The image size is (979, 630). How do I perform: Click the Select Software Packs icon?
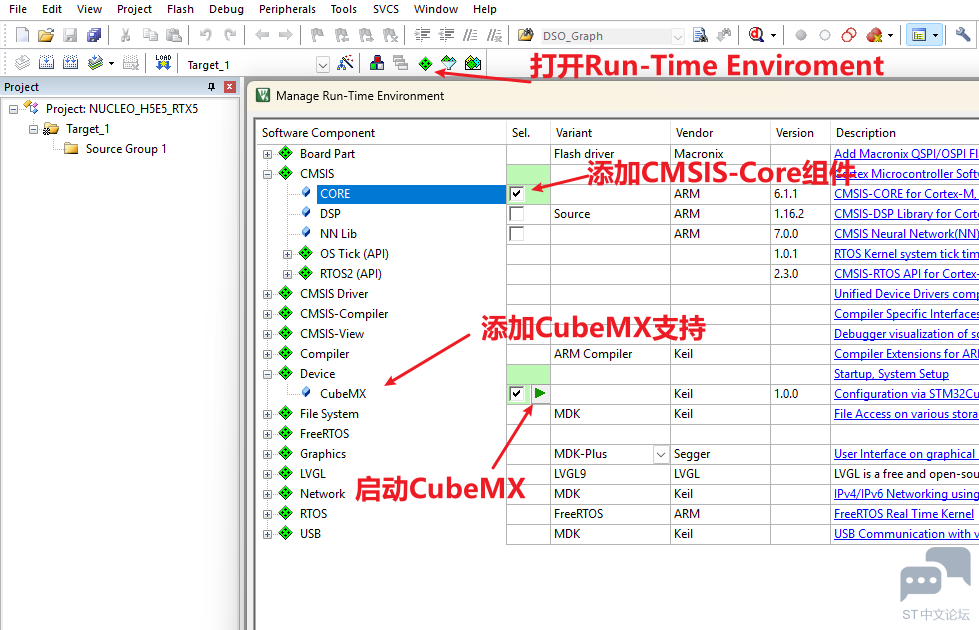[x=449, y=63]
